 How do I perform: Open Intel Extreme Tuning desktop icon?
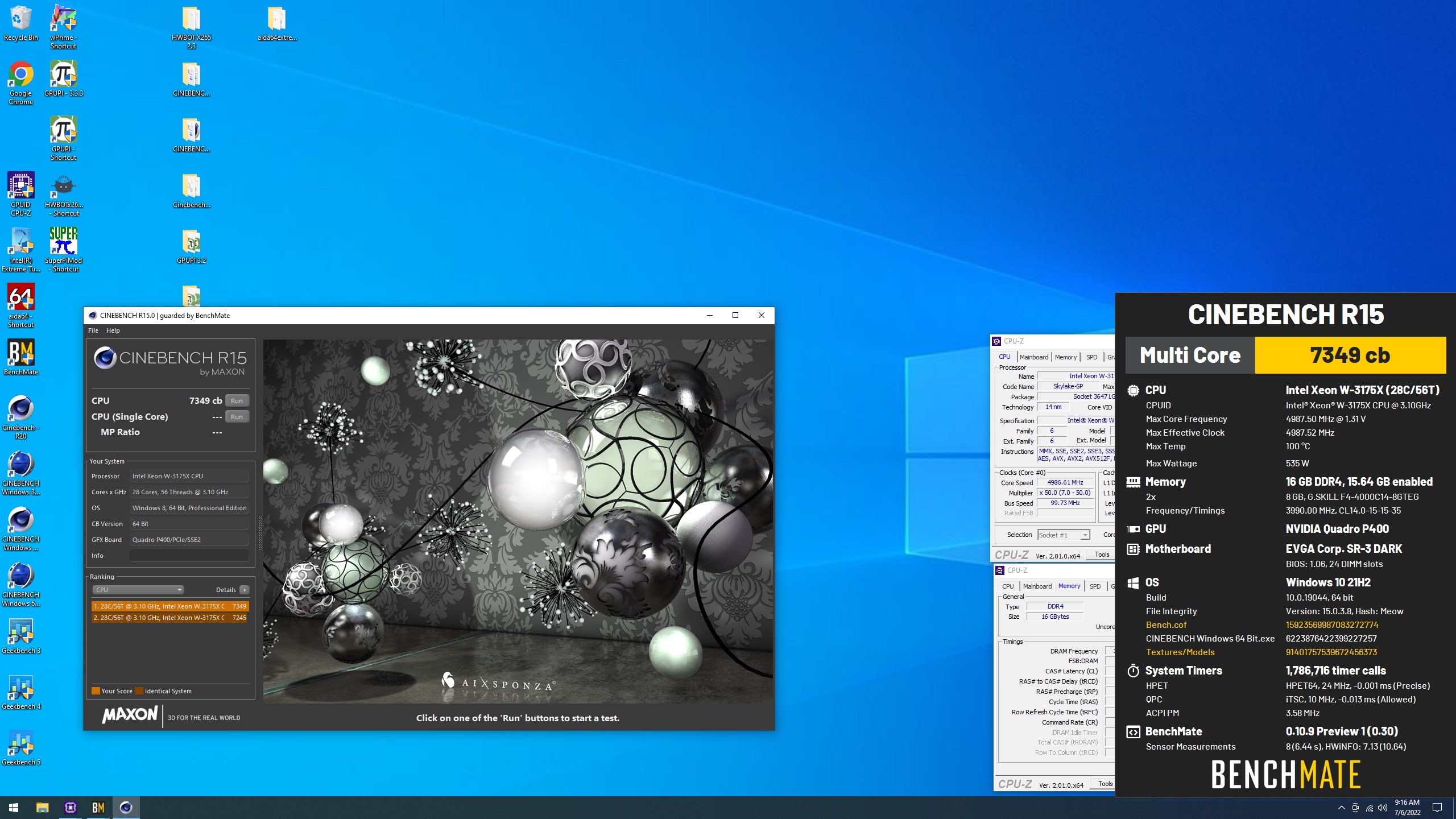click(21, 250)
